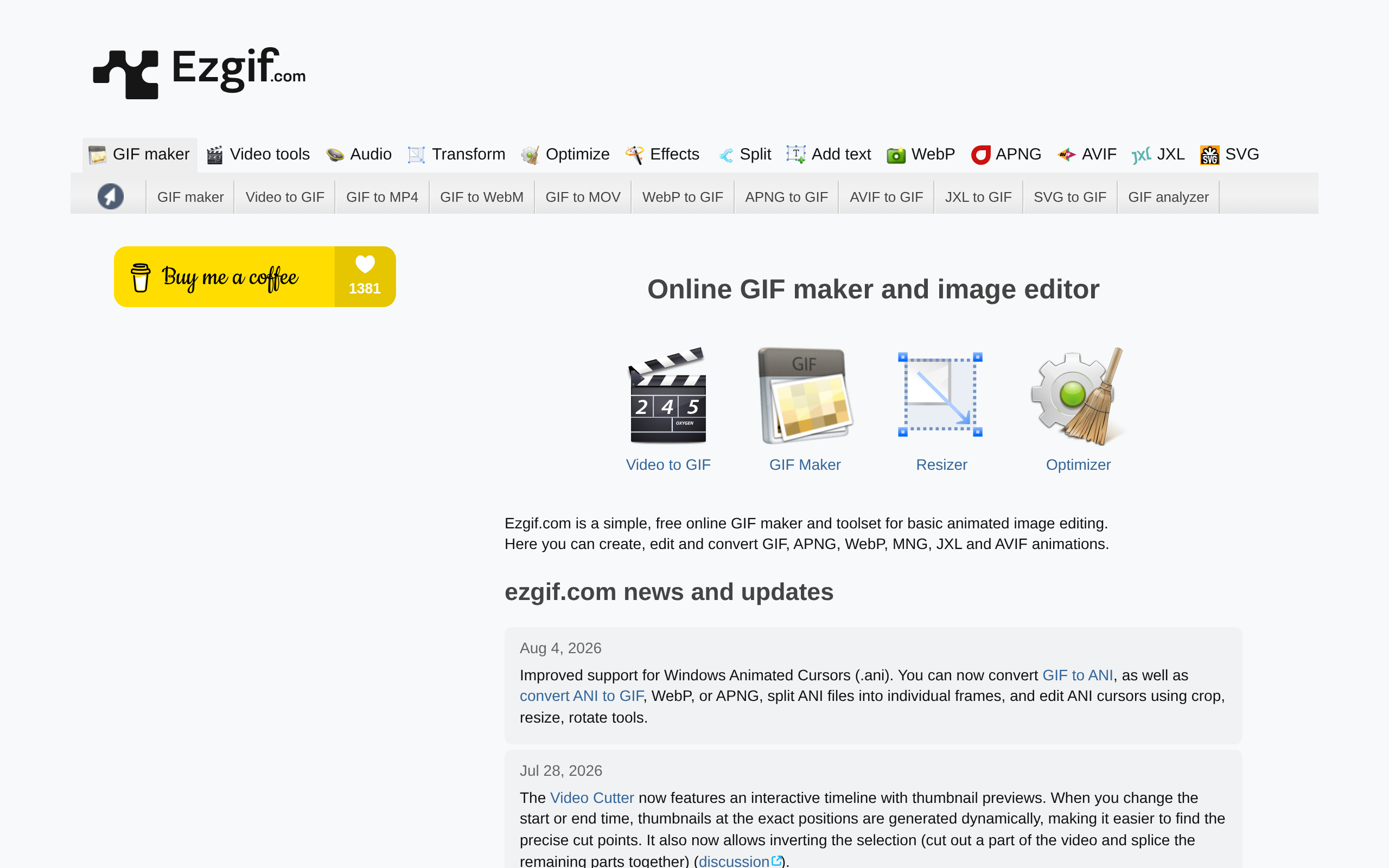Follow the Video to GIF text link
The width and height of the screenshot is (1389, 868).
click(x=668, y=464)
